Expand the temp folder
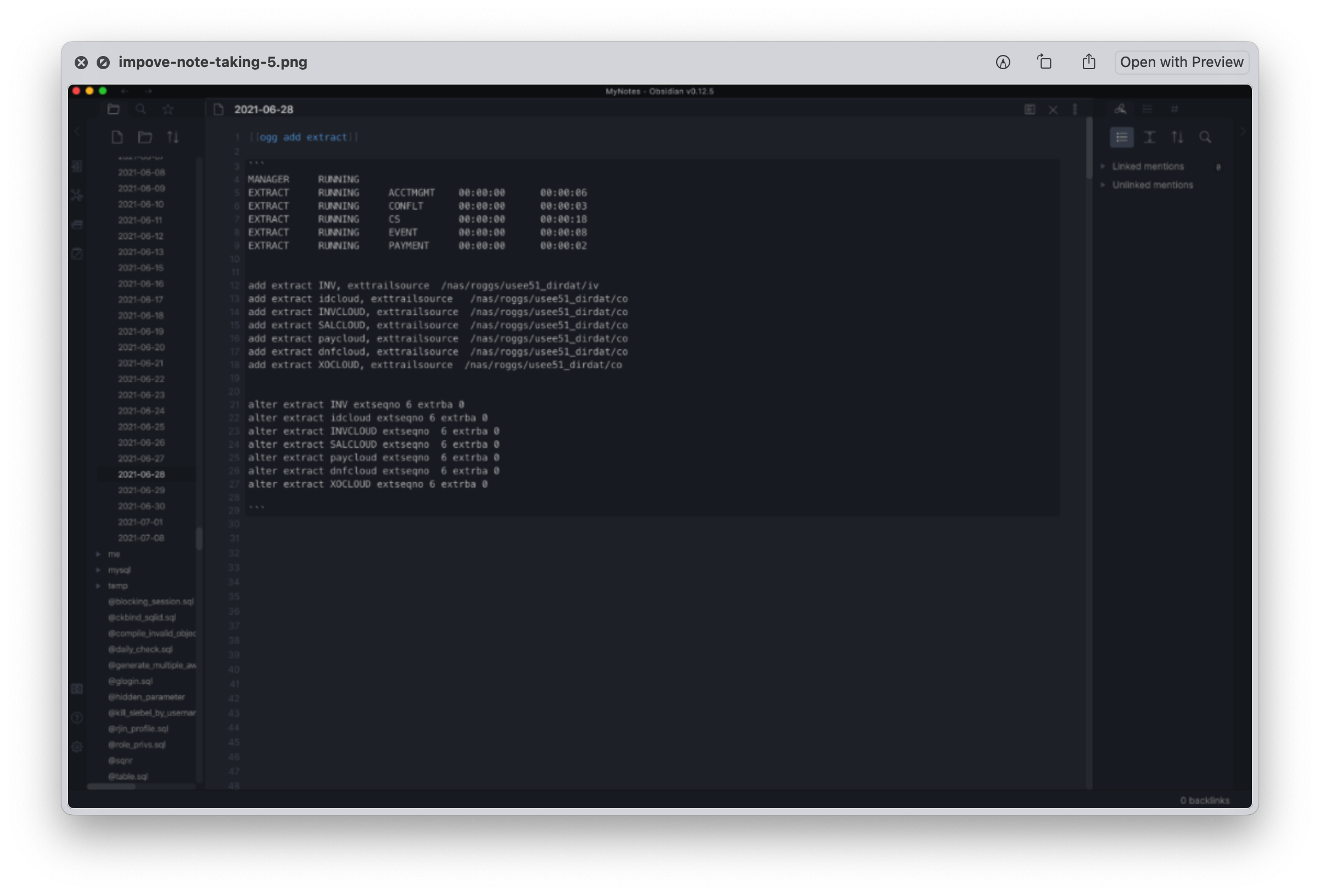1320x896 pixels. [118, 586]
